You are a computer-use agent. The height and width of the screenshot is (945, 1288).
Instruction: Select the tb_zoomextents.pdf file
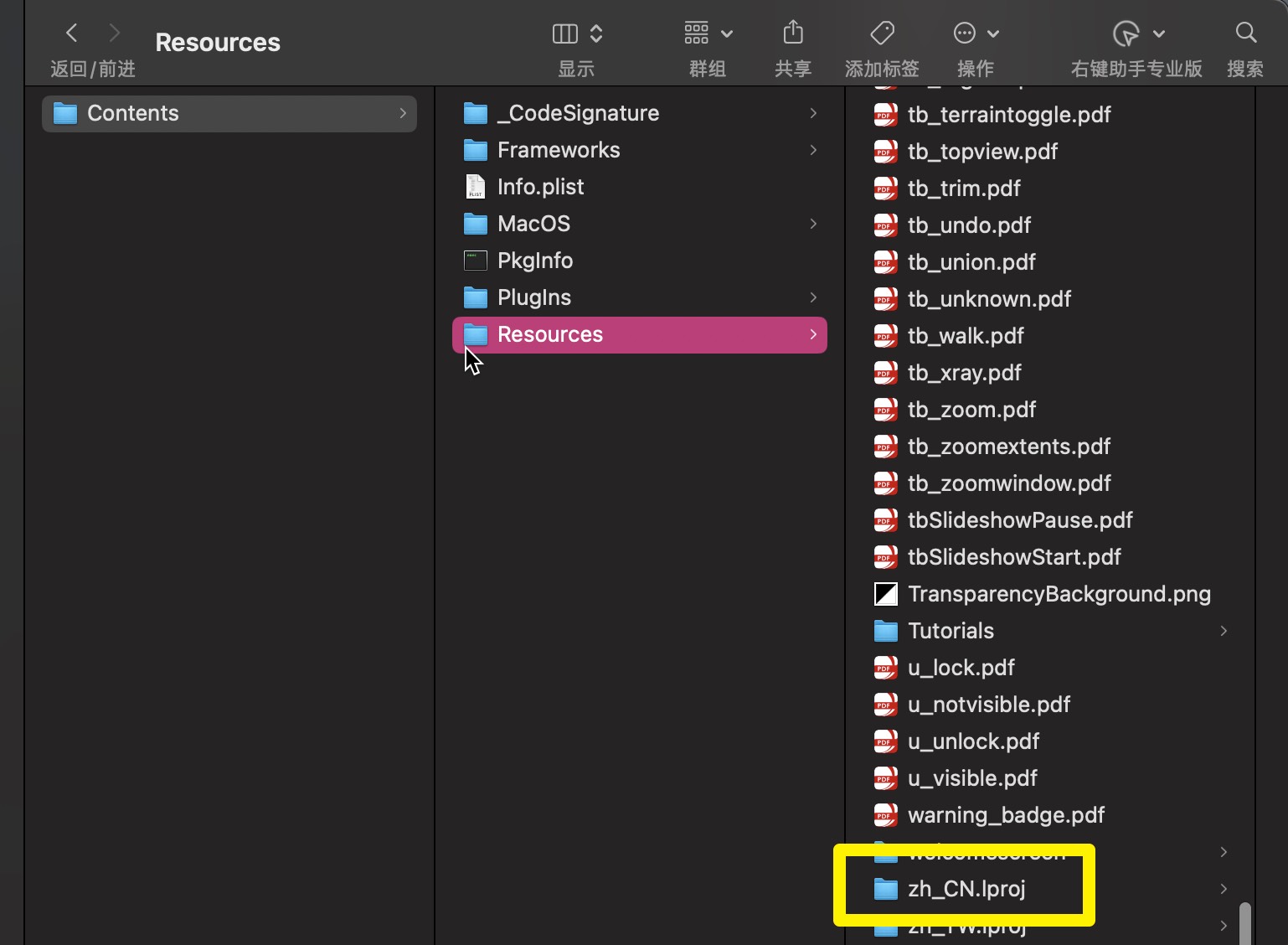[x=1008, y=447]
